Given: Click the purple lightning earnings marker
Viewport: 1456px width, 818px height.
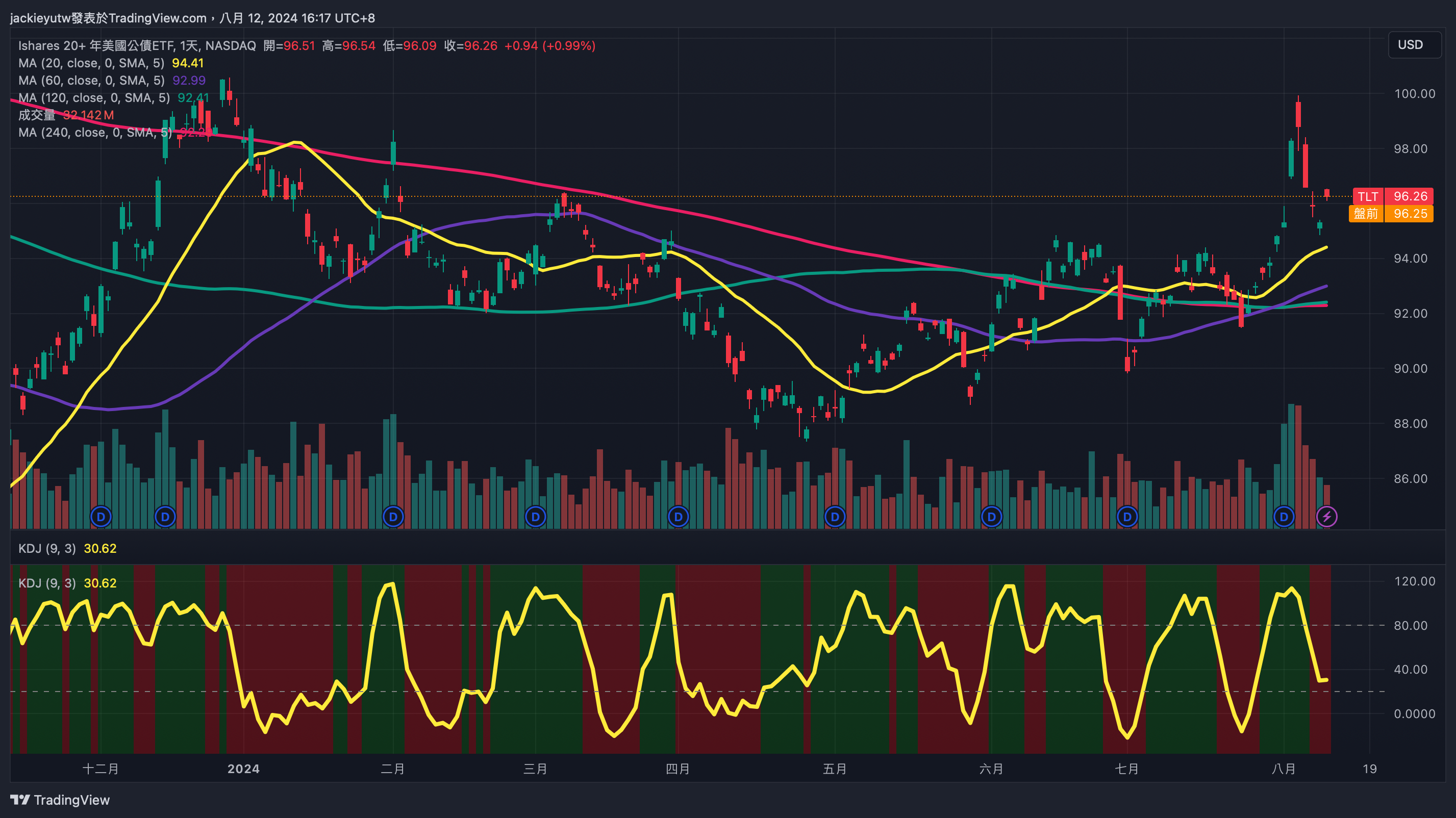Looking at the screenshot, I should [x=1326, y=516].
